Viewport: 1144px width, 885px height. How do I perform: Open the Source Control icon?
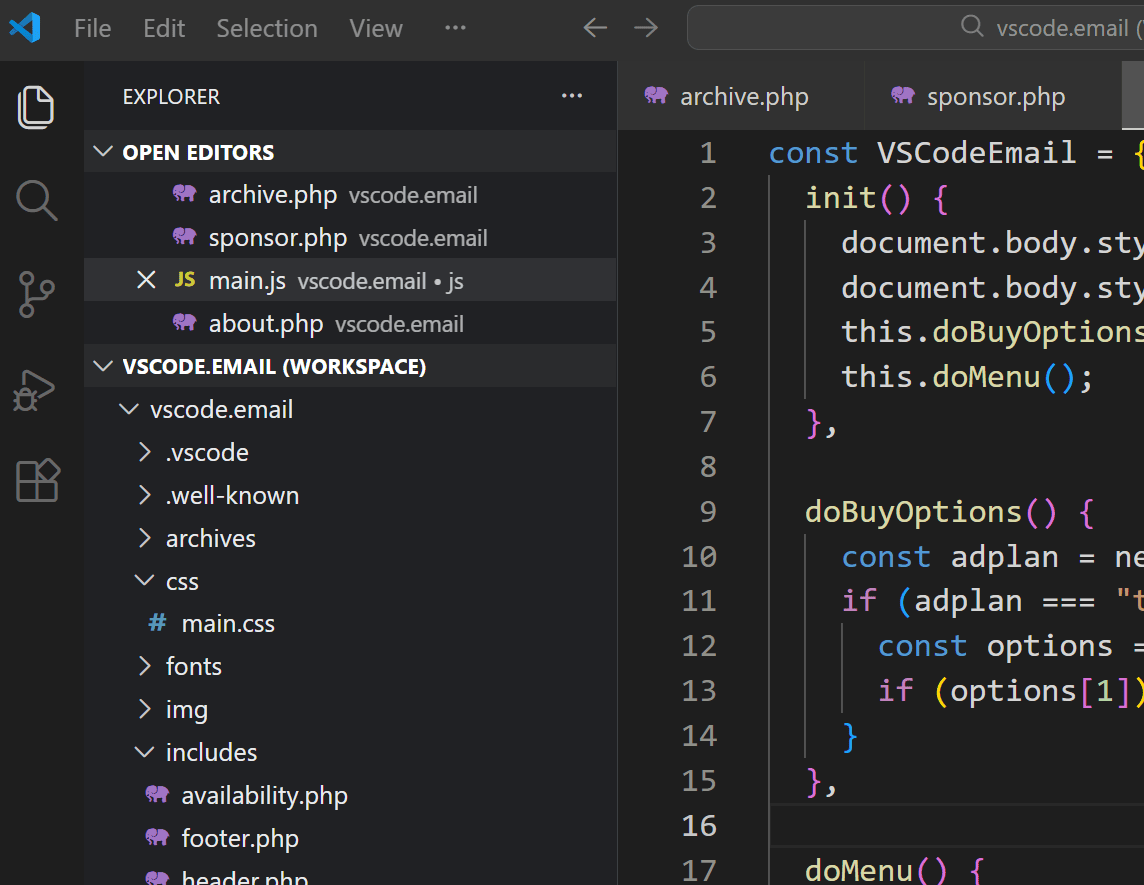click(x=36, y=294)
